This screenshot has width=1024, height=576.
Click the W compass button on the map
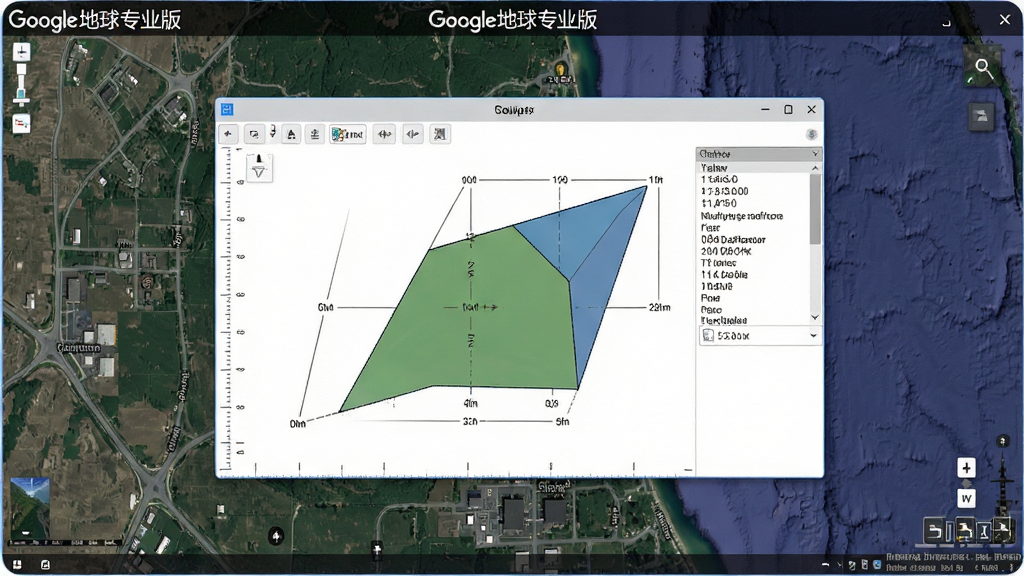point(967,498)
